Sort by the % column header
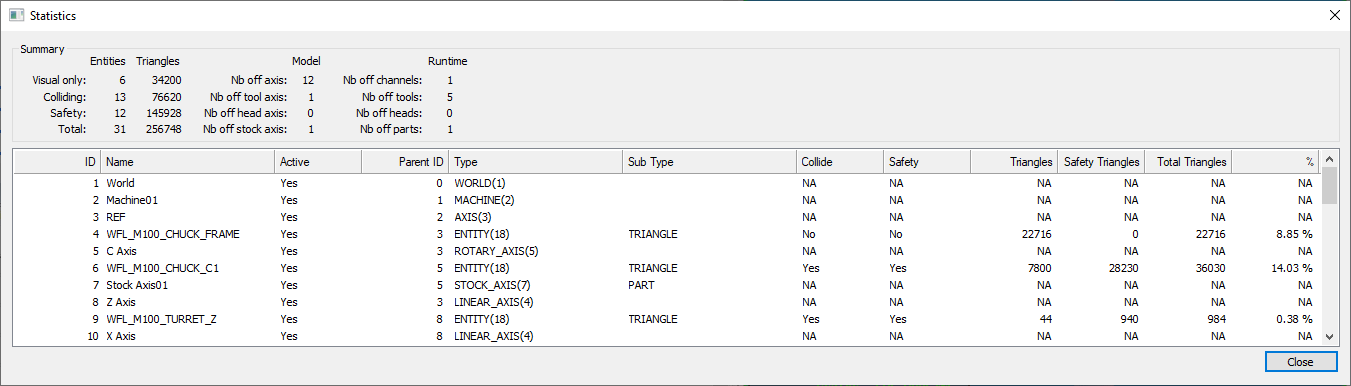This screenshot has width=1351, height=386. pos(1275,161)
